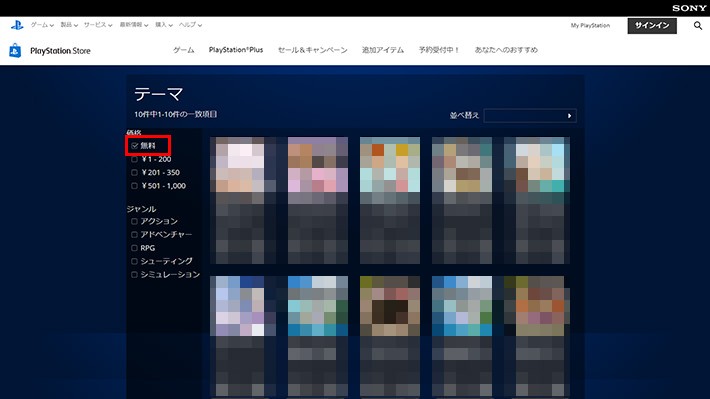The image size is (710, 399).
Task: Uncheck the 無料 price filter
Action: [134, 146]
